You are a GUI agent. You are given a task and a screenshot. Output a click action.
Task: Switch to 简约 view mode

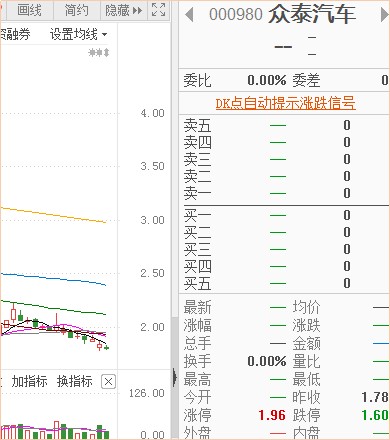pos(77,11)
